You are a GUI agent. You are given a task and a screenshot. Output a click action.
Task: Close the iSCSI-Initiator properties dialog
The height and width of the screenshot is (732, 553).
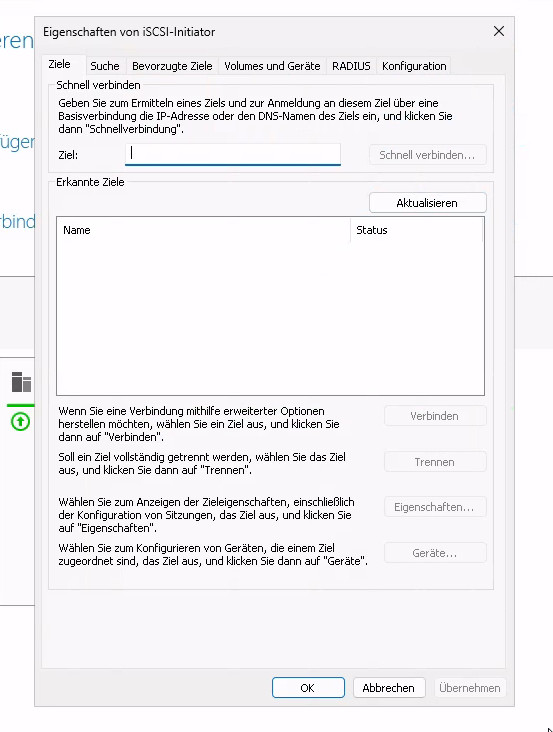pos(499,31)
